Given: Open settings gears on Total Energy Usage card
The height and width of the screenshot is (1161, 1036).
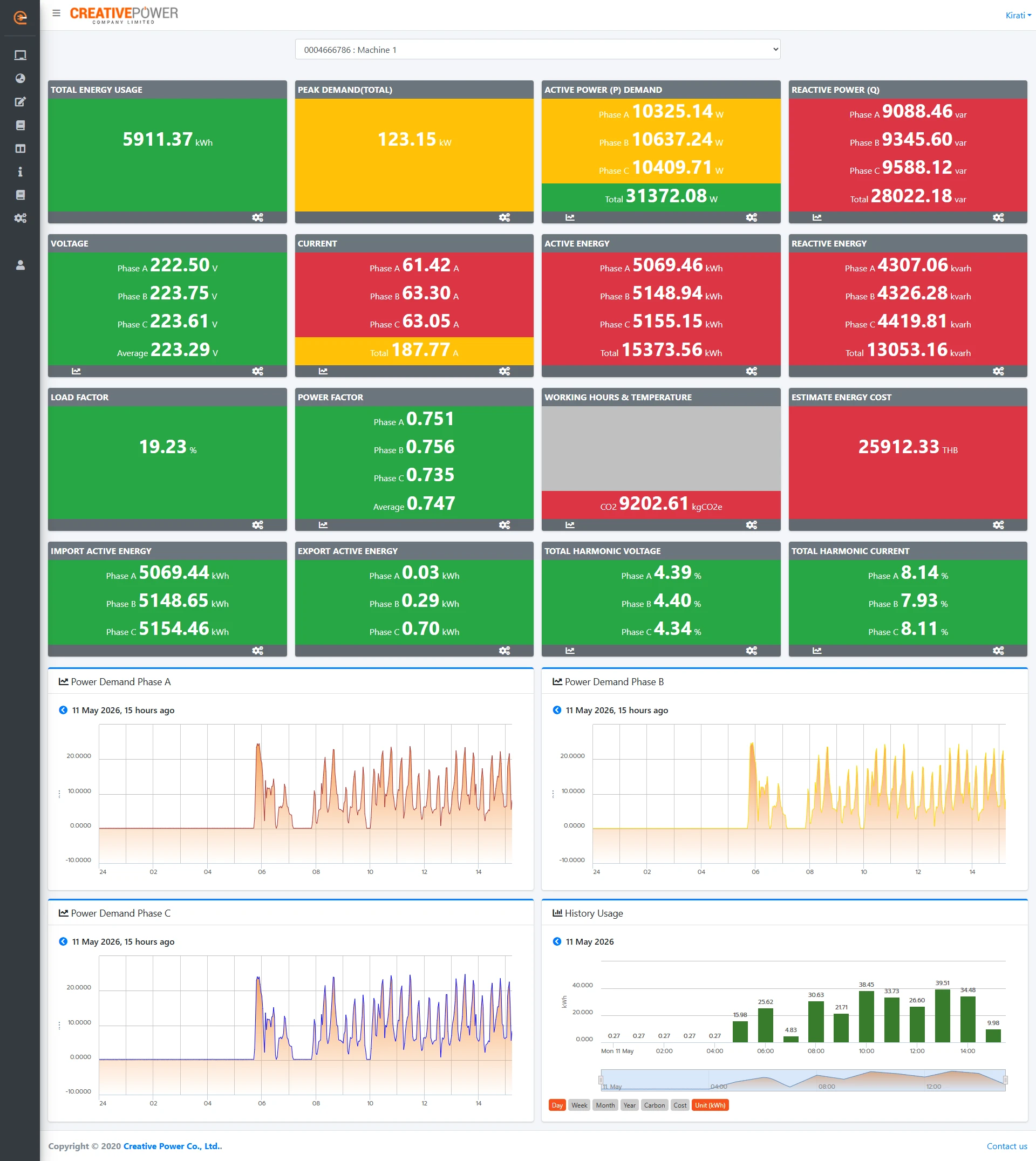Looking at the screenshot, I should click(258, 217).
